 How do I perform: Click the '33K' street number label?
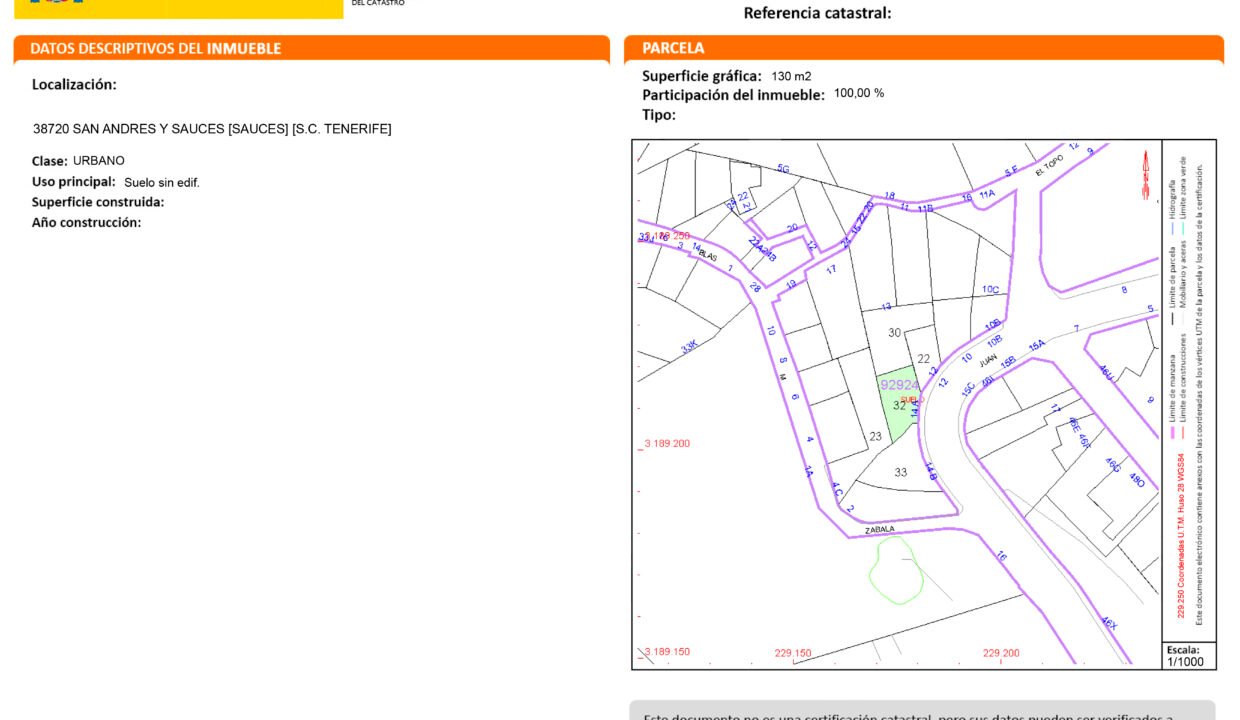689,346
